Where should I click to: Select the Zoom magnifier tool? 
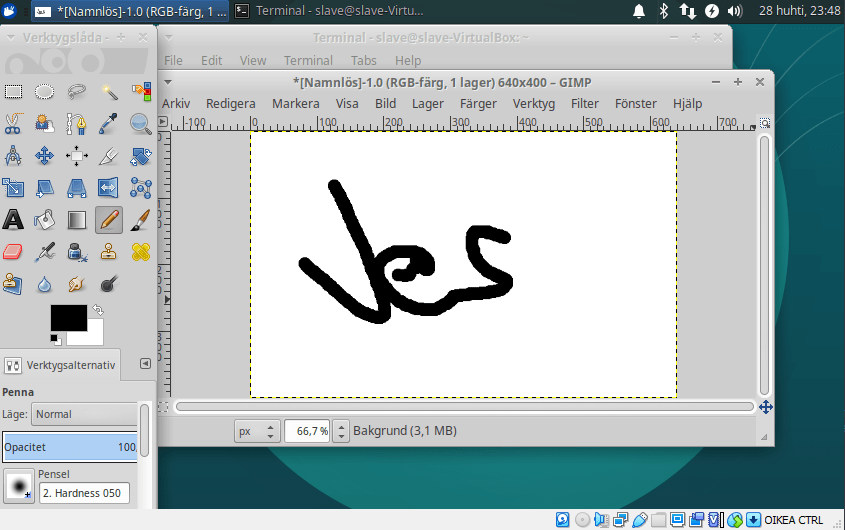coord(141,124)
